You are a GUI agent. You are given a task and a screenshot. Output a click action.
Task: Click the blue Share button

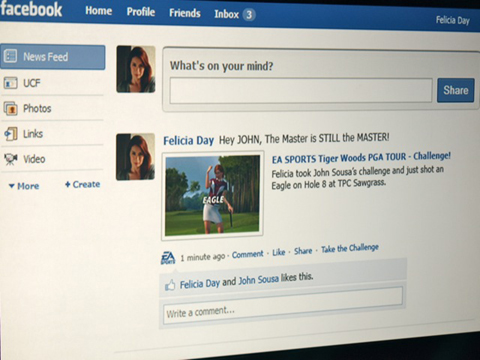pyautogui.click(x=456, y=90)
